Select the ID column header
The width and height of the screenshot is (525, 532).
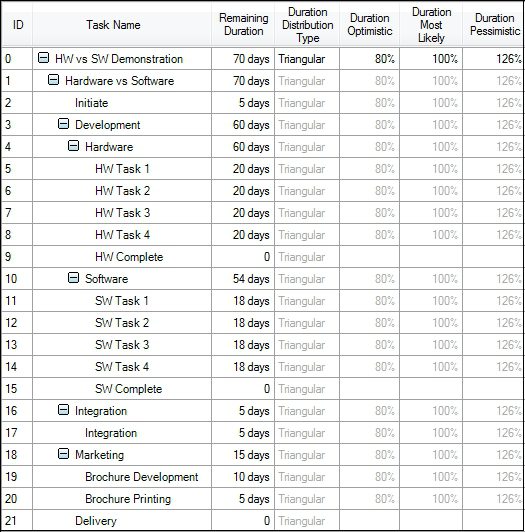[17, 24]
